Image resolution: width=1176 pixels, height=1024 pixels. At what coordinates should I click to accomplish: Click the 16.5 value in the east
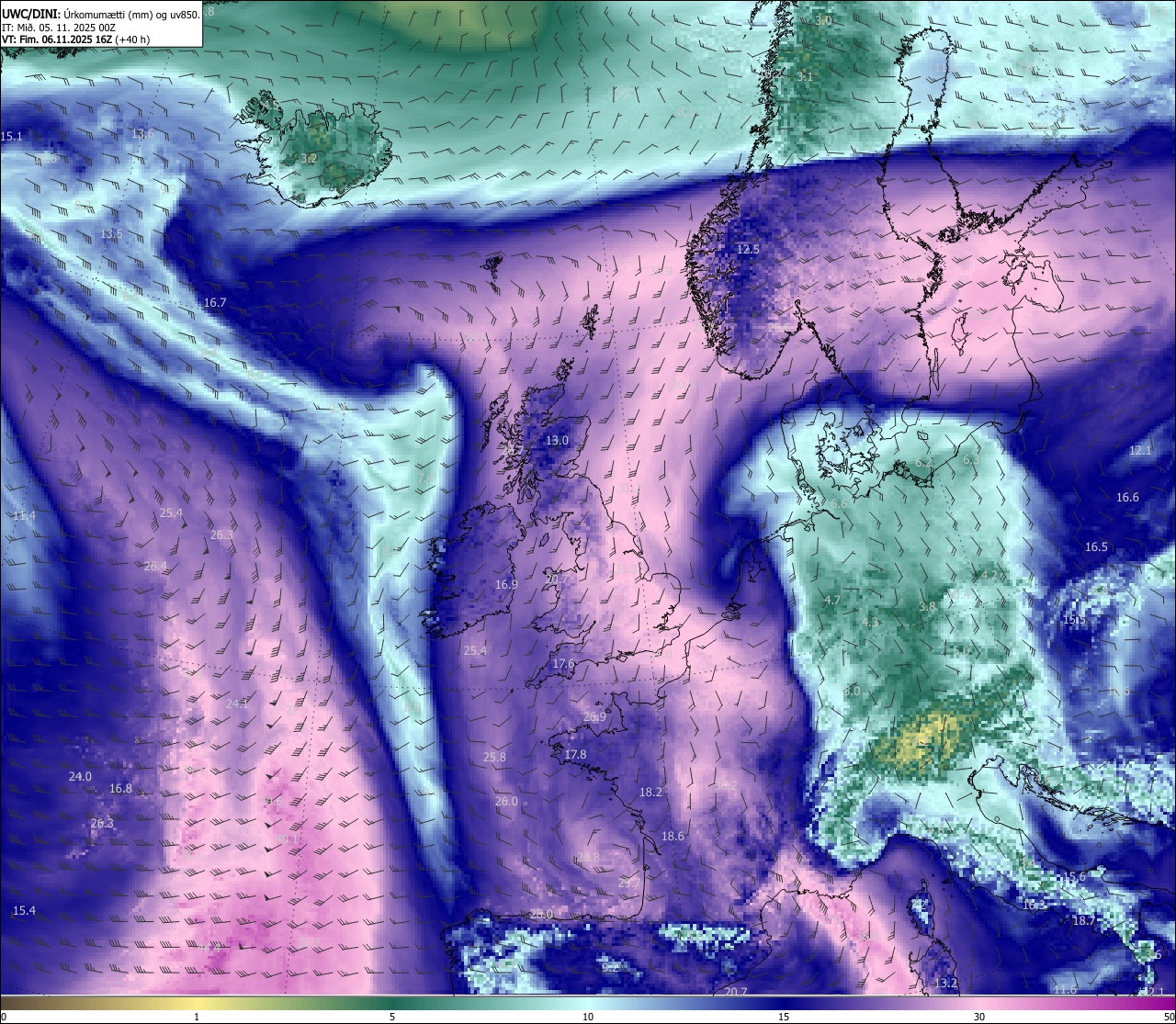(1096, 546)
